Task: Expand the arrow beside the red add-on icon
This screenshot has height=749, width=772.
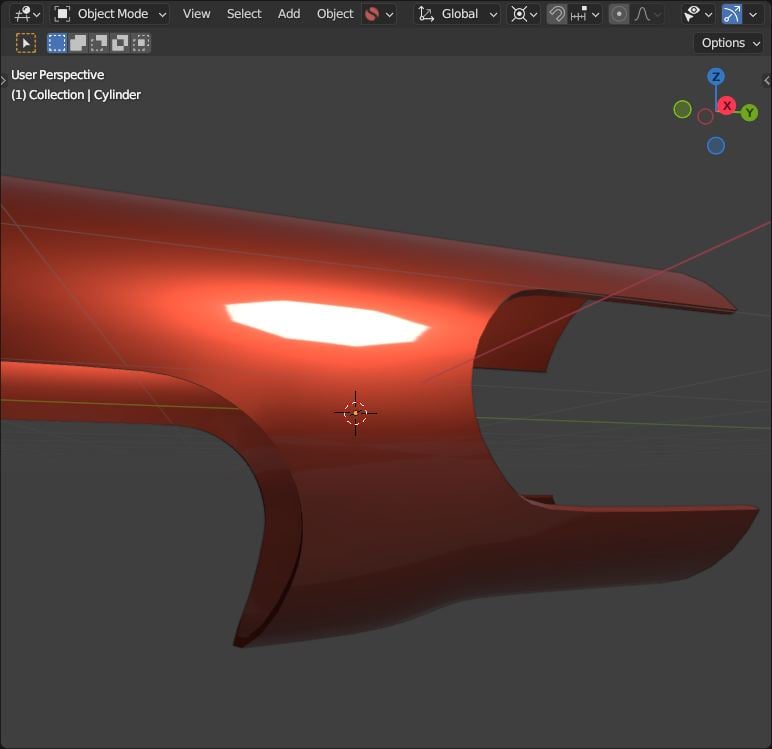Action: (x=389, y=14)
